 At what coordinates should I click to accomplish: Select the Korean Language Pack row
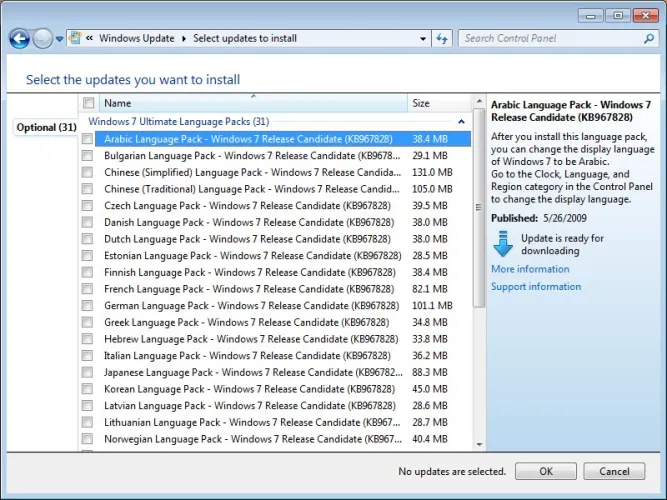[x=283, y=389]
